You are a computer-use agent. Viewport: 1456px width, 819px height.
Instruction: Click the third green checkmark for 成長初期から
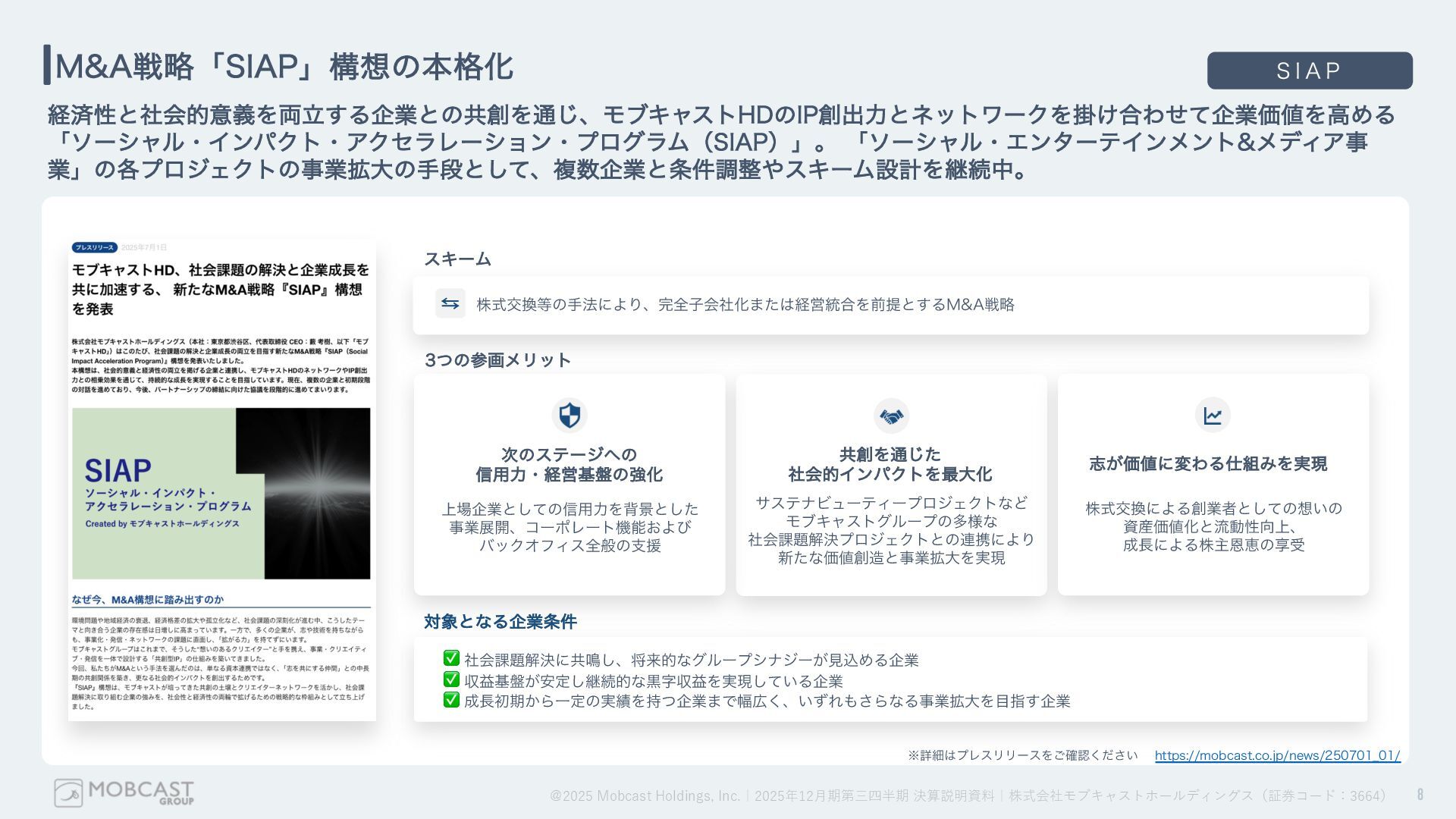coord(451,700)
